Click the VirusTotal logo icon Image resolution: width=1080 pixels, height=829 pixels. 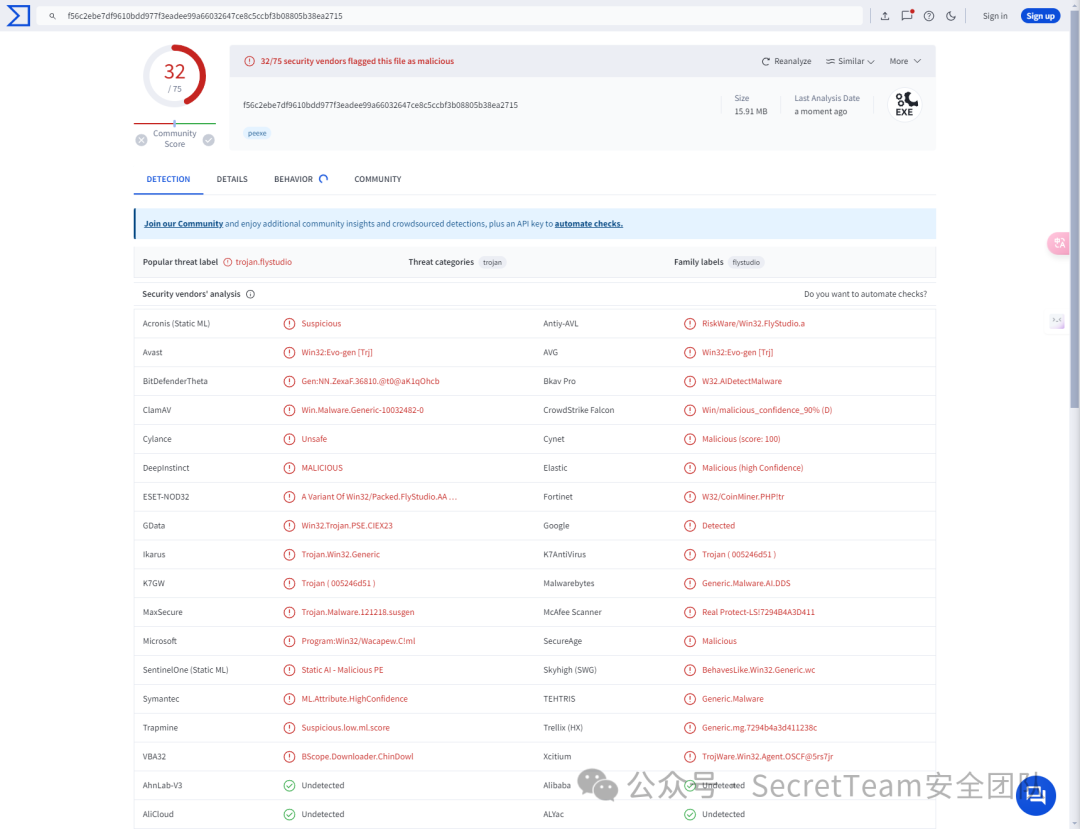(19, 16)
